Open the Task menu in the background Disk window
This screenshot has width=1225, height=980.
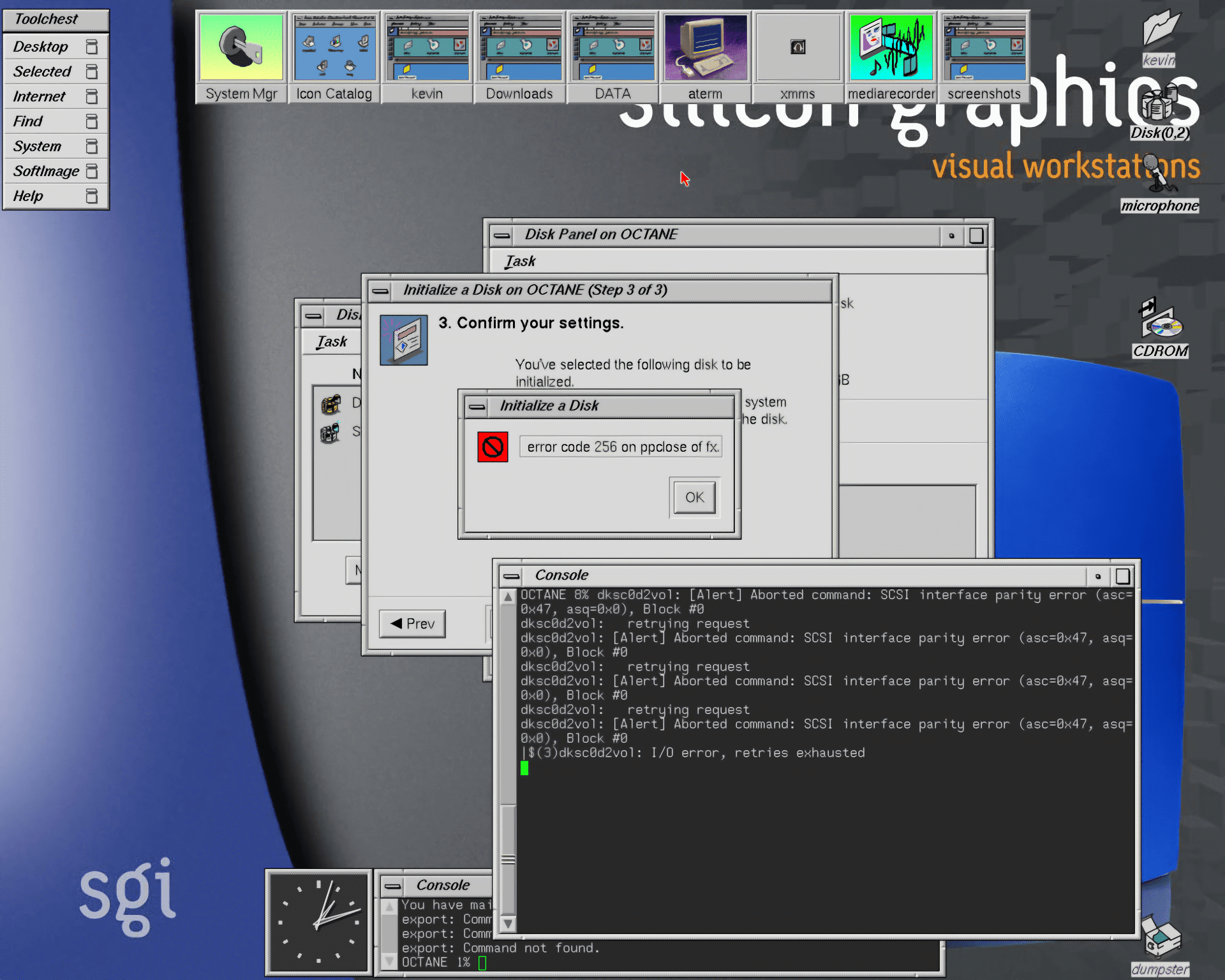[332, 341]
